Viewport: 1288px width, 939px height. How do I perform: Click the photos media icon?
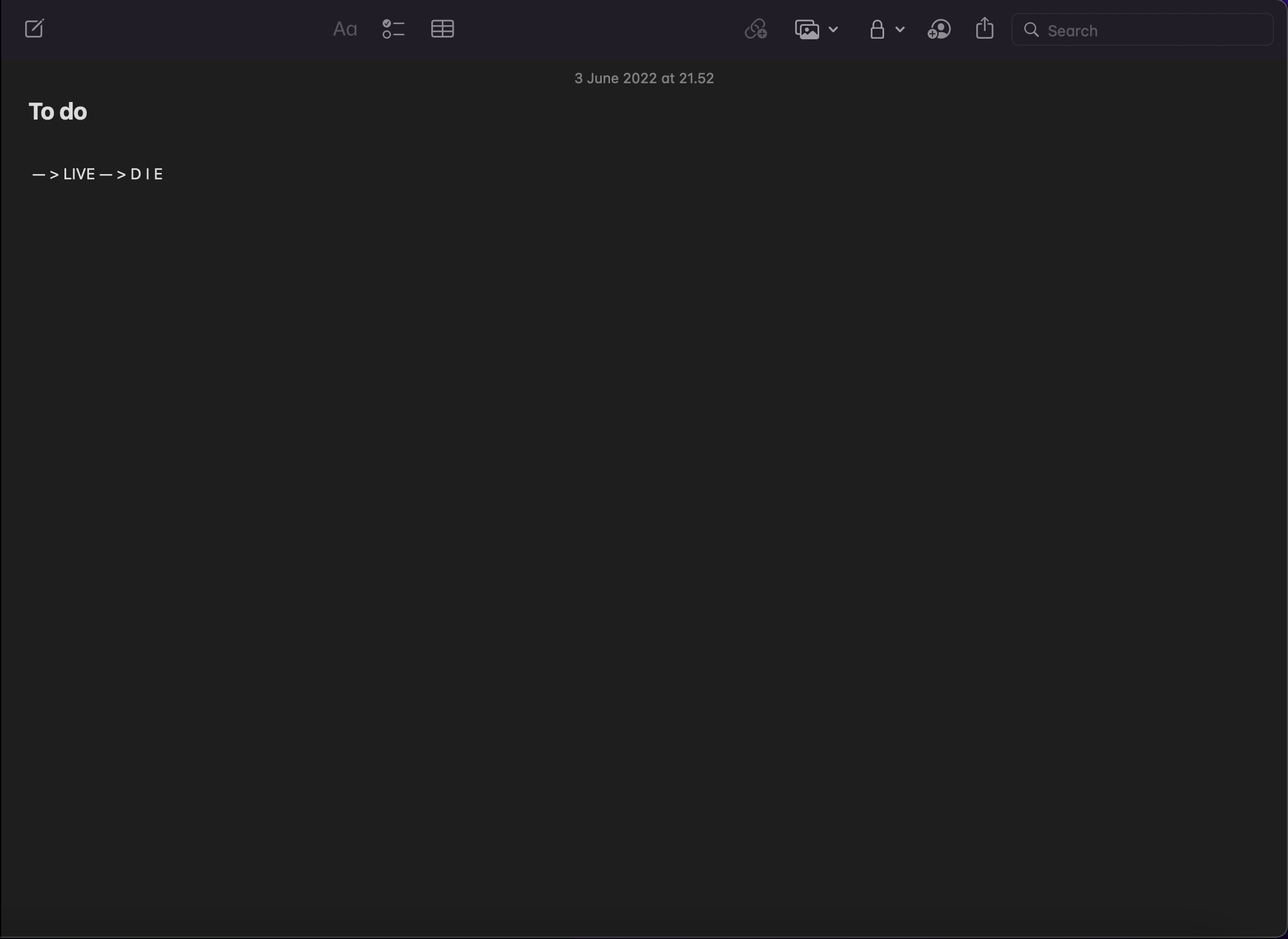coord(807,29)
